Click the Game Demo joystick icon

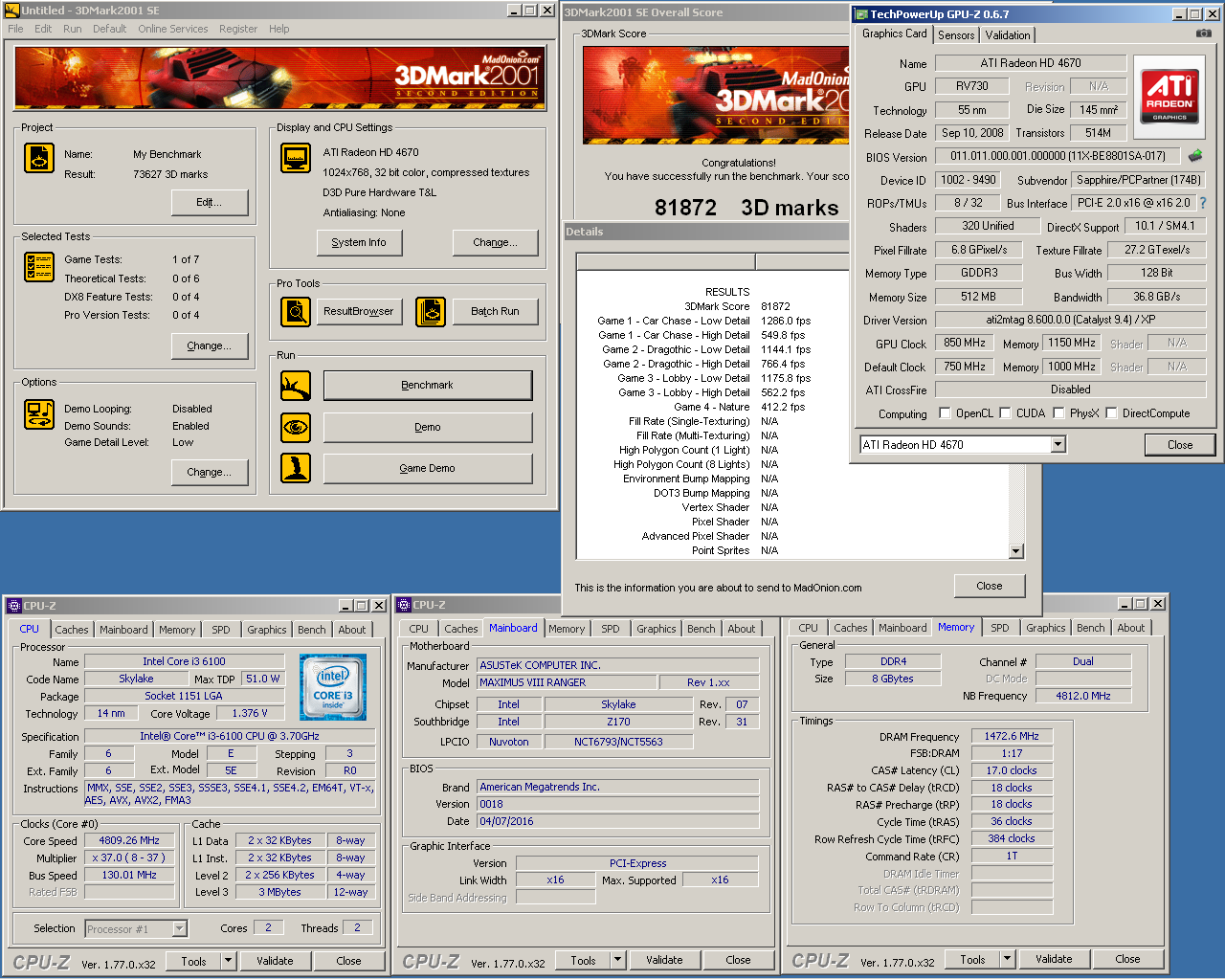tap(296, 468)
